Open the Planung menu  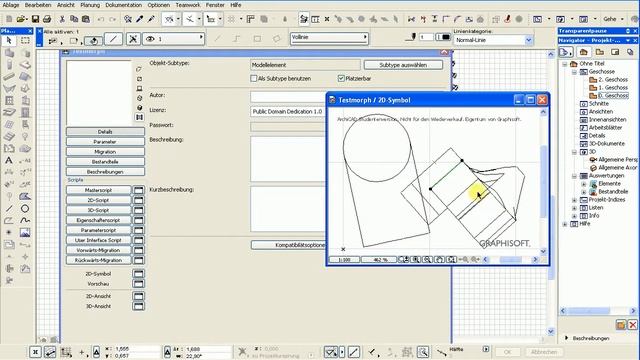(90, 5)
